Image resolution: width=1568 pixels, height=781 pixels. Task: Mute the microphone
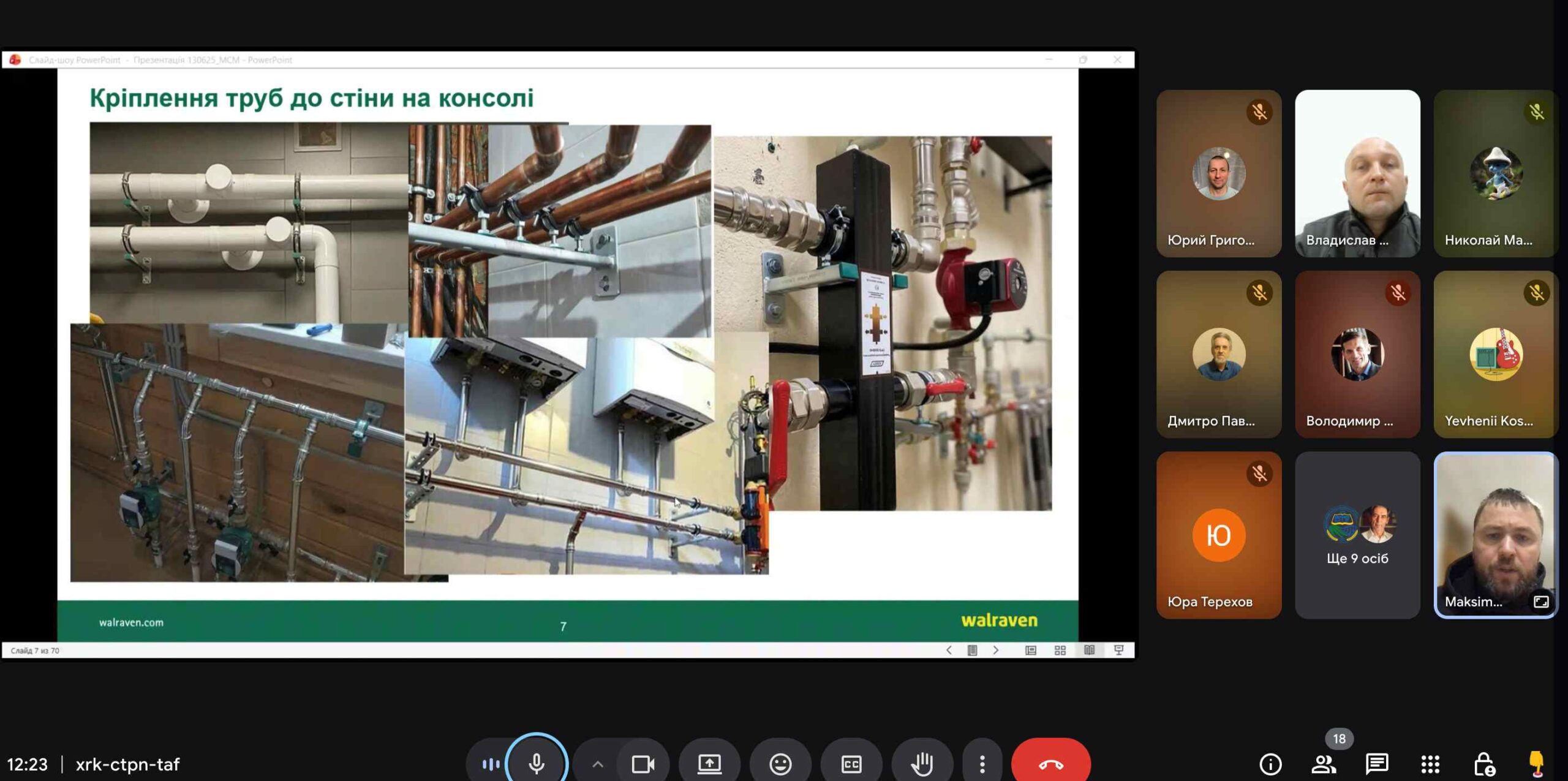(536, 763)
